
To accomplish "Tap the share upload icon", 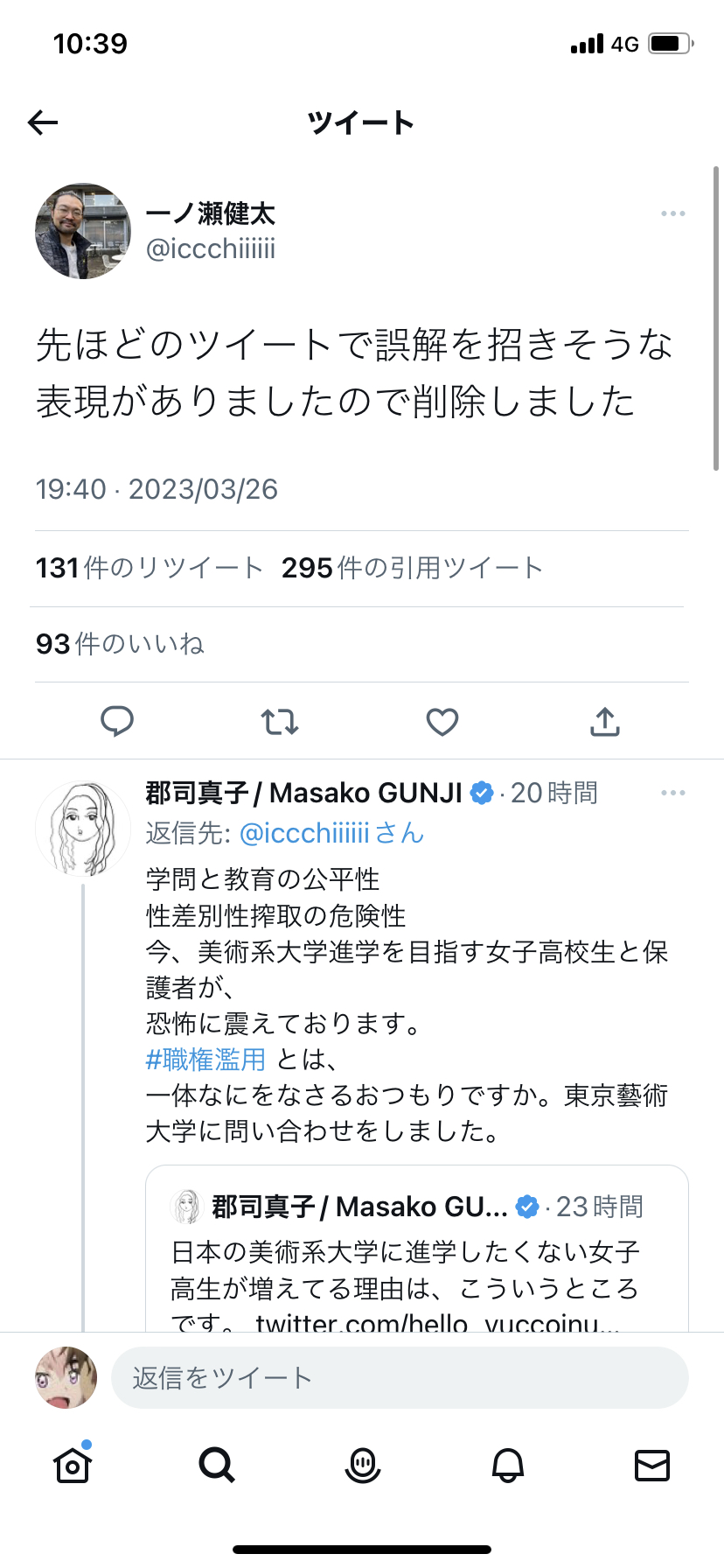I will 605,722.
